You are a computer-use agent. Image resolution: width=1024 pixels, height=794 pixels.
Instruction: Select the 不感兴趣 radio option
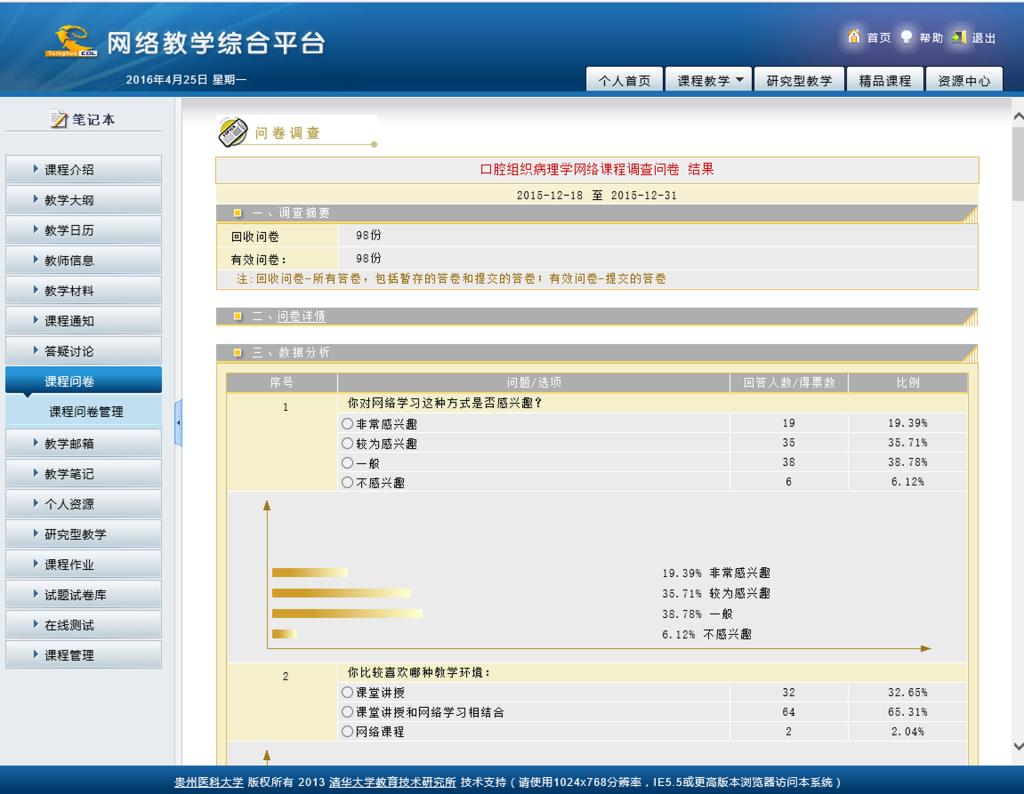(x=347, y=483)
